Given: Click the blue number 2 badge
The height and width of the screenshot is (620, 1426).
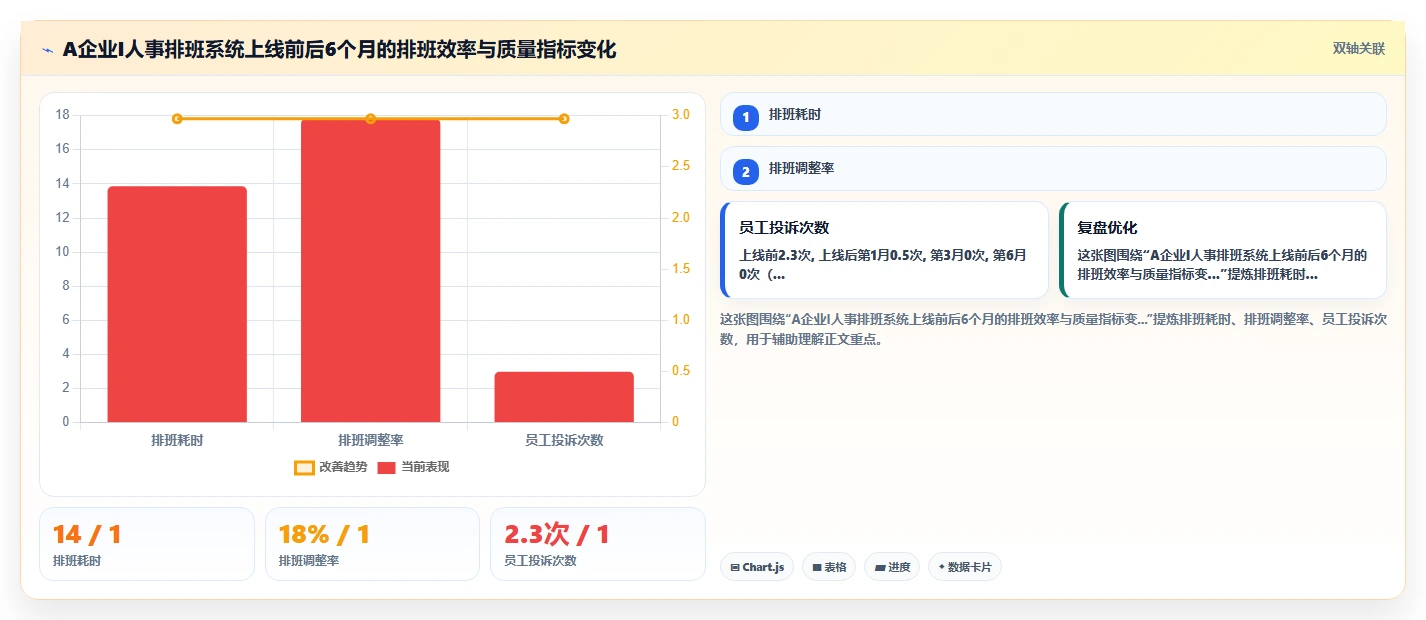Looking at the screenshot, I should [745, 171].
